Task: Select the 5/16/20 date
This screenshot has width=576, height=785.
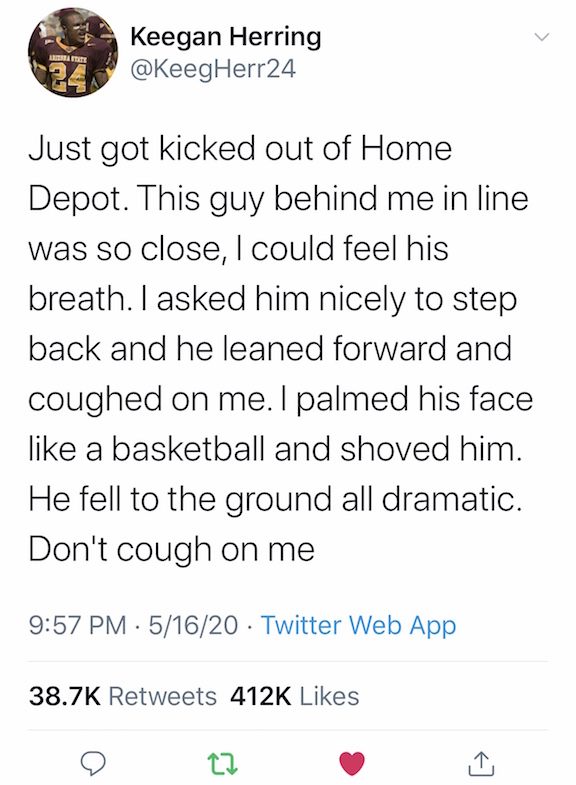Action: tap(193, 625)
